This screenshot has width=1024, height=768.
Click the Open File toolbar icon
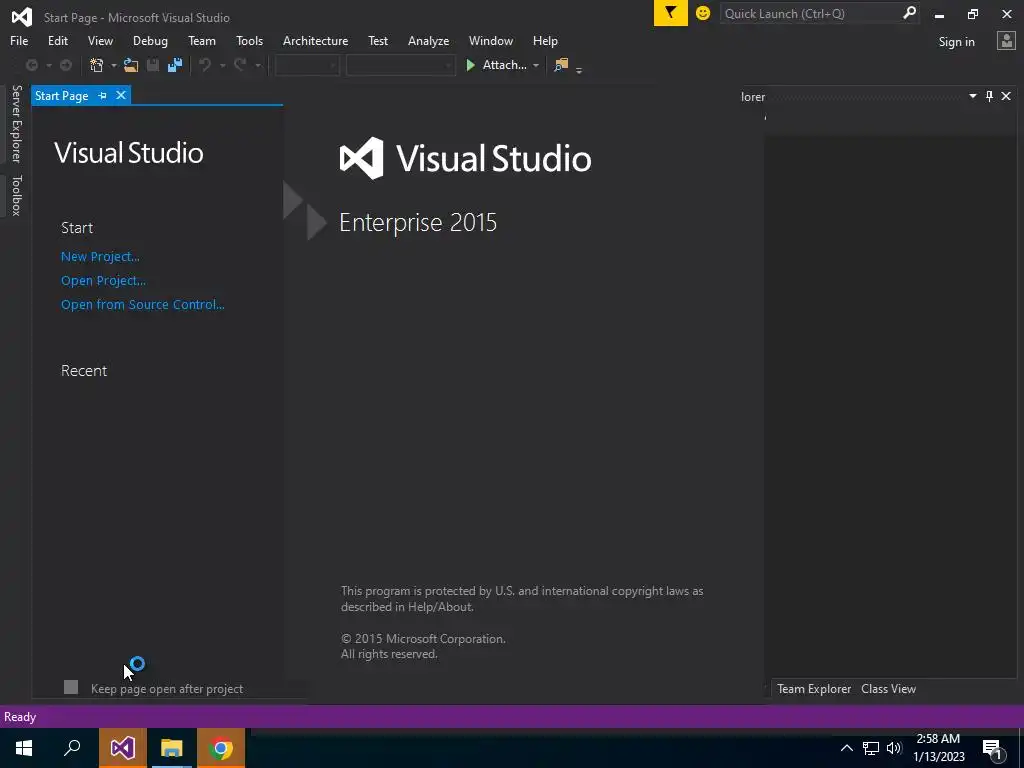point(131,65)
